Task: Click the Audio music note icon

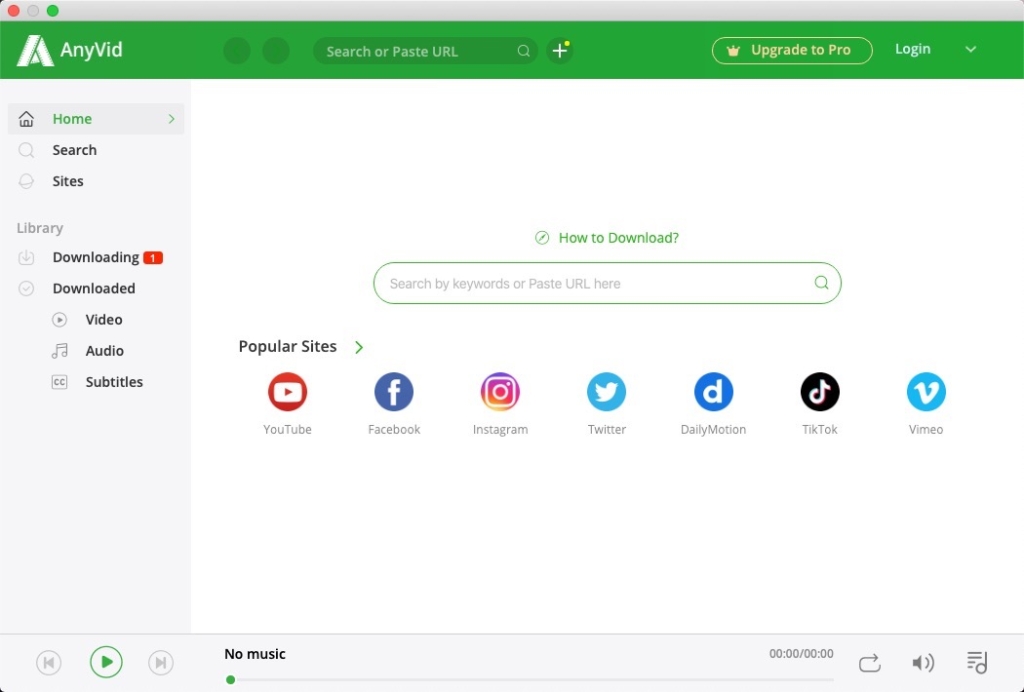Action: 59,351
